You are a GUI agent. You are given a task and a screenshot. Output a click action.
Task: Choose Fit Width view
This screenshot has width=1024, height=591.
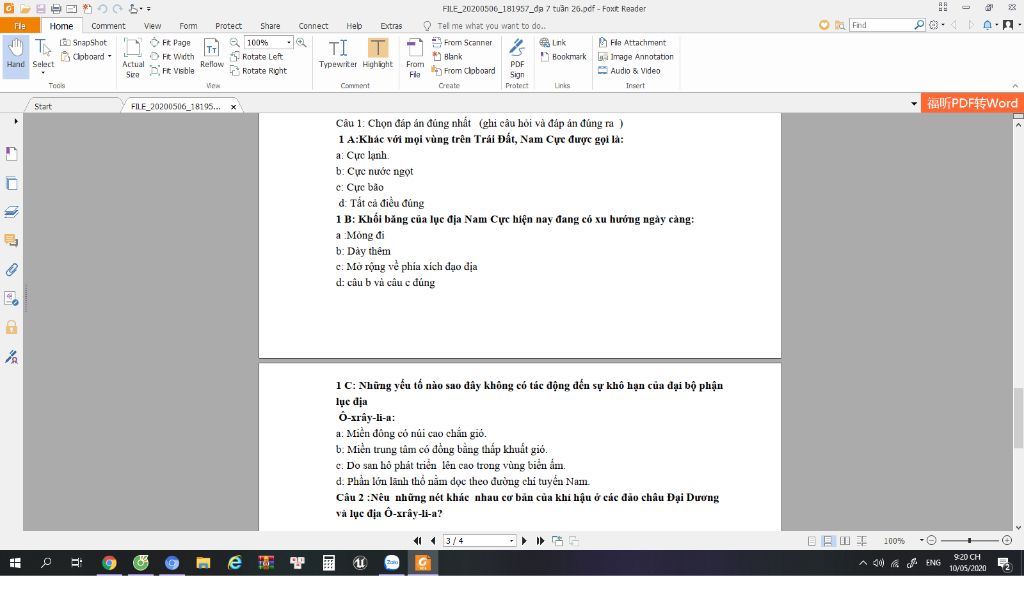pos(172,57)
